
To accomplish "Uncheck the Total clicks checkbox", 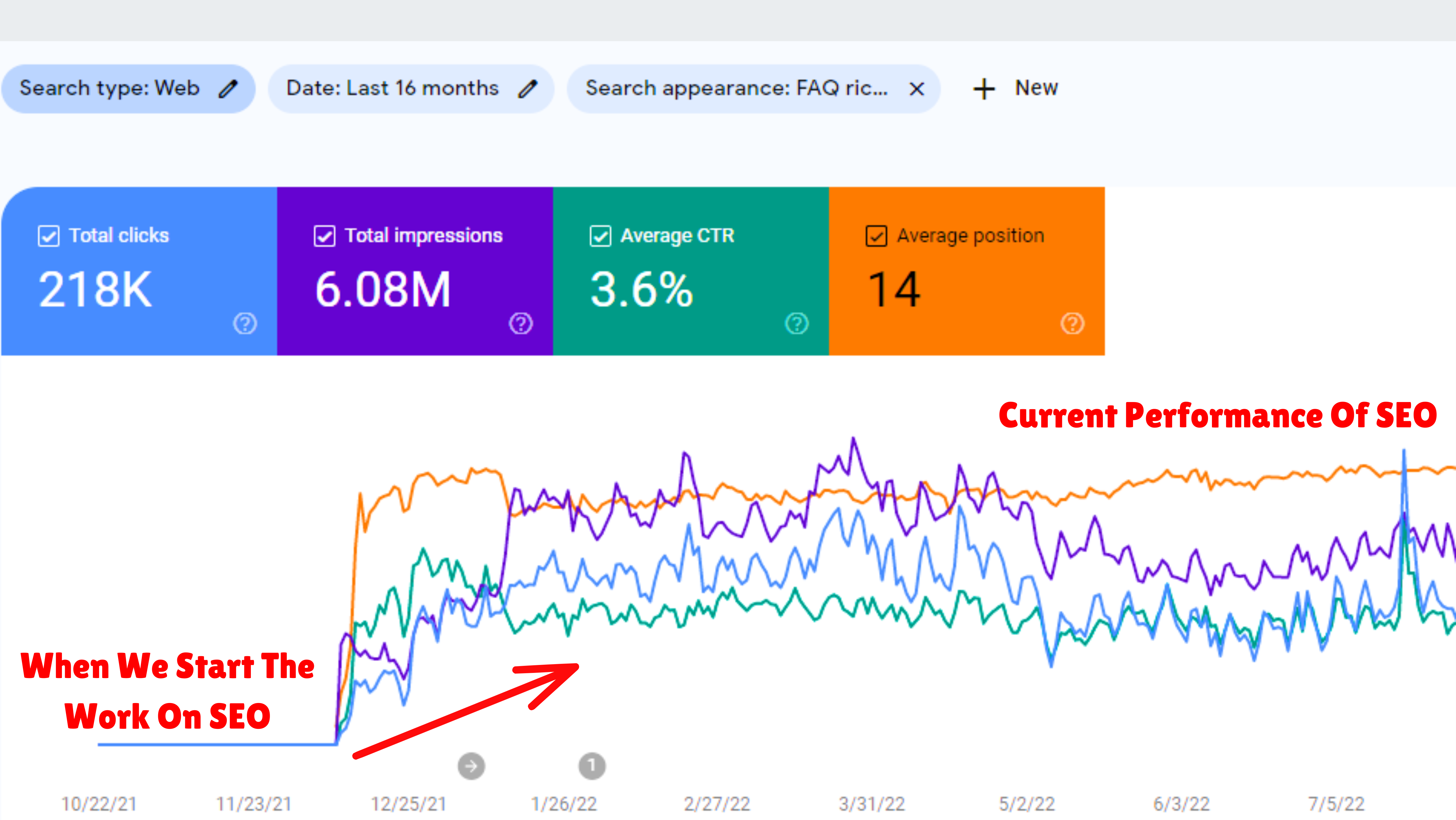I will click(x=49, y=235).
